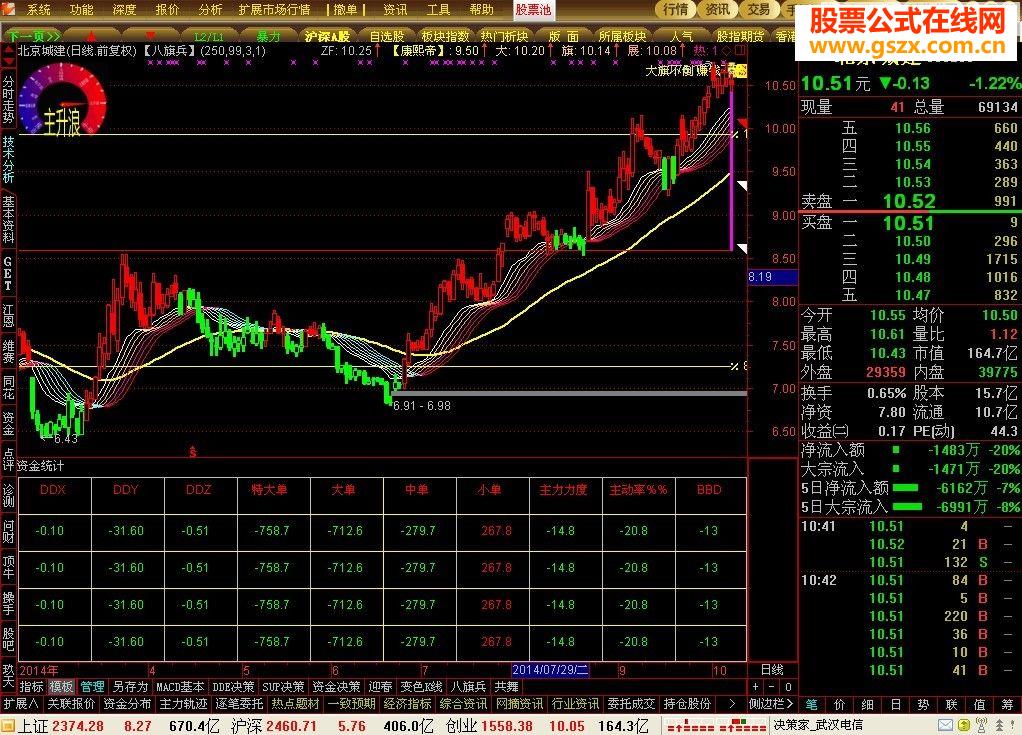This screenshot has height=735, width=1022.
Task: Click the 8.19 price marker on the price axis
Action: (772, 277)
